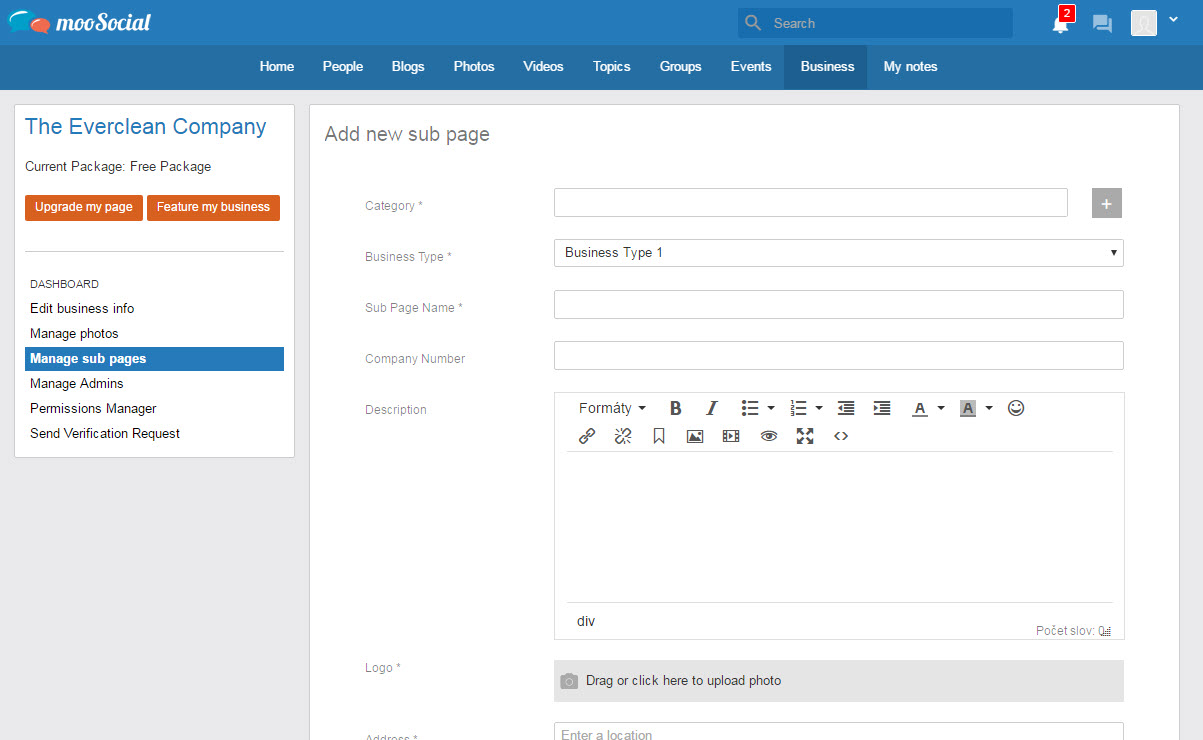Click the Enter a location field

839,732
